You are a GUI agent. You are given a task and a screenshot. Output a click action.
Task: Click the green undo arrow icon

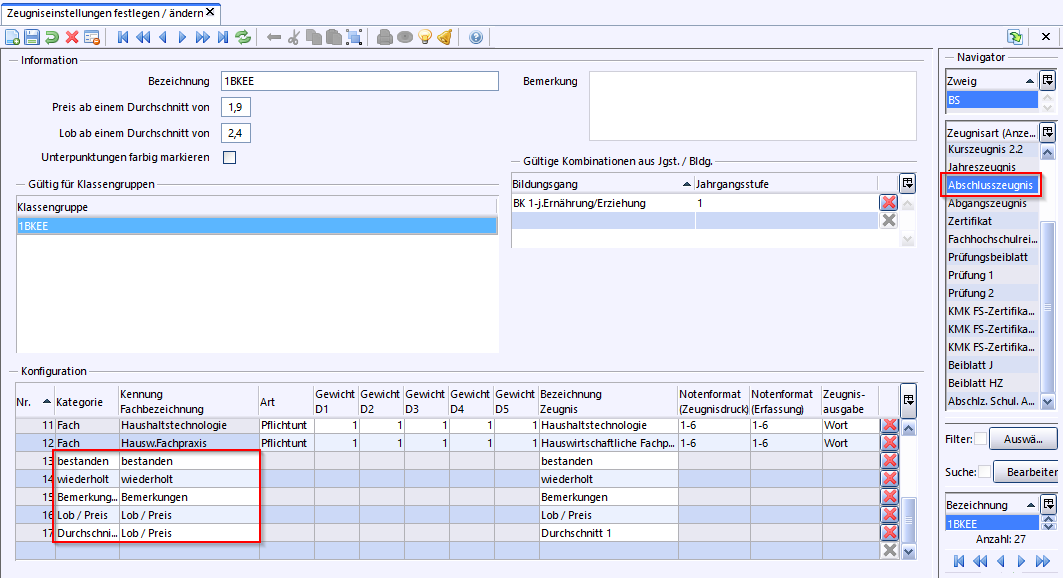click(52, 37)
